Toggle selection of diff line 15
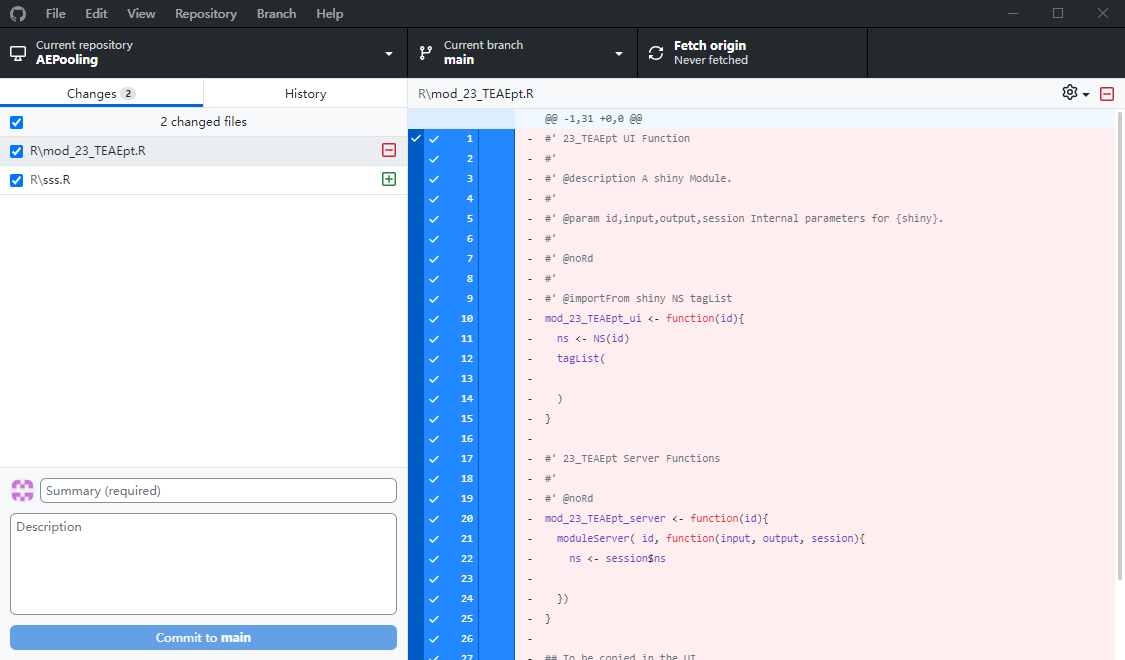The height and width of the screenshot is (660, 1125). (x=434, y=419)
